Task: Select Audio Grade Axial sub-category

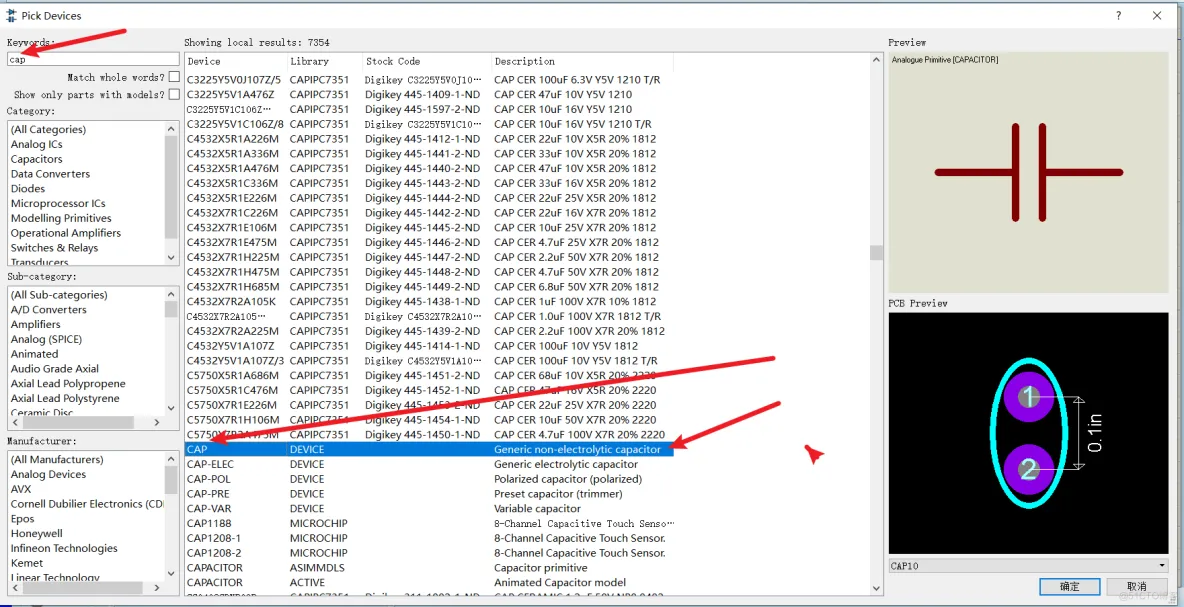Action: click(x=54, y=368)
